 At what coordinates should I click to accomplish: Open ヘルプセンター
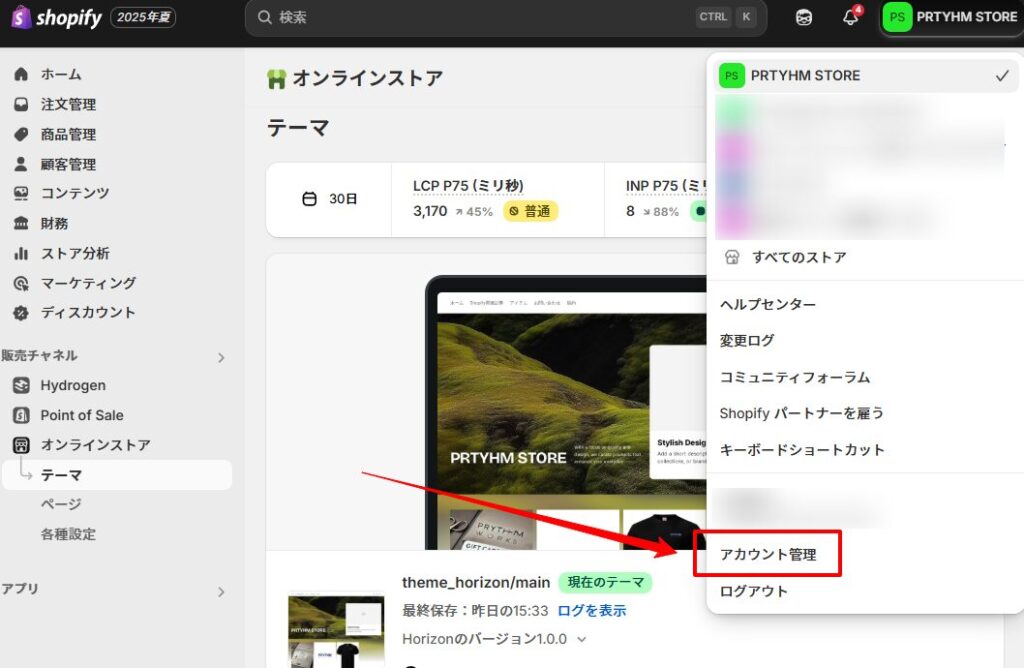pyautogui.click(x=767, y=304)
